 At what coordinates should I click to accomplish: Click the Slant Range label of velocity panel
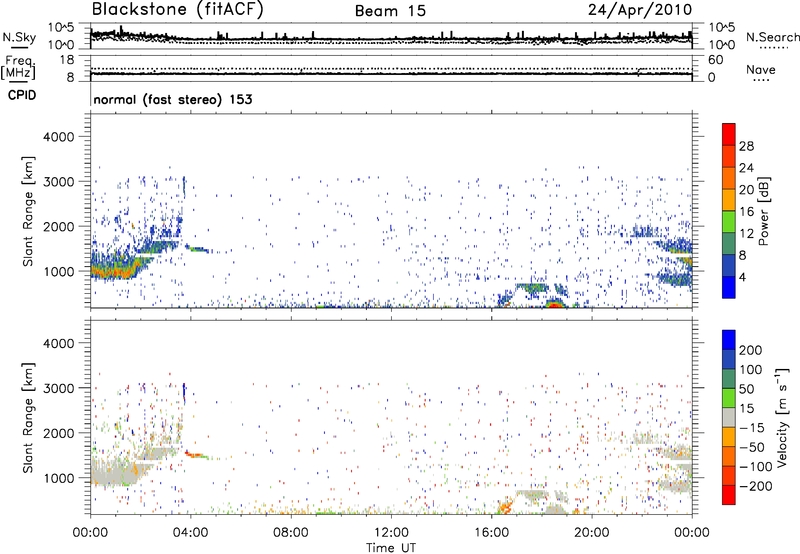(28, 417)
